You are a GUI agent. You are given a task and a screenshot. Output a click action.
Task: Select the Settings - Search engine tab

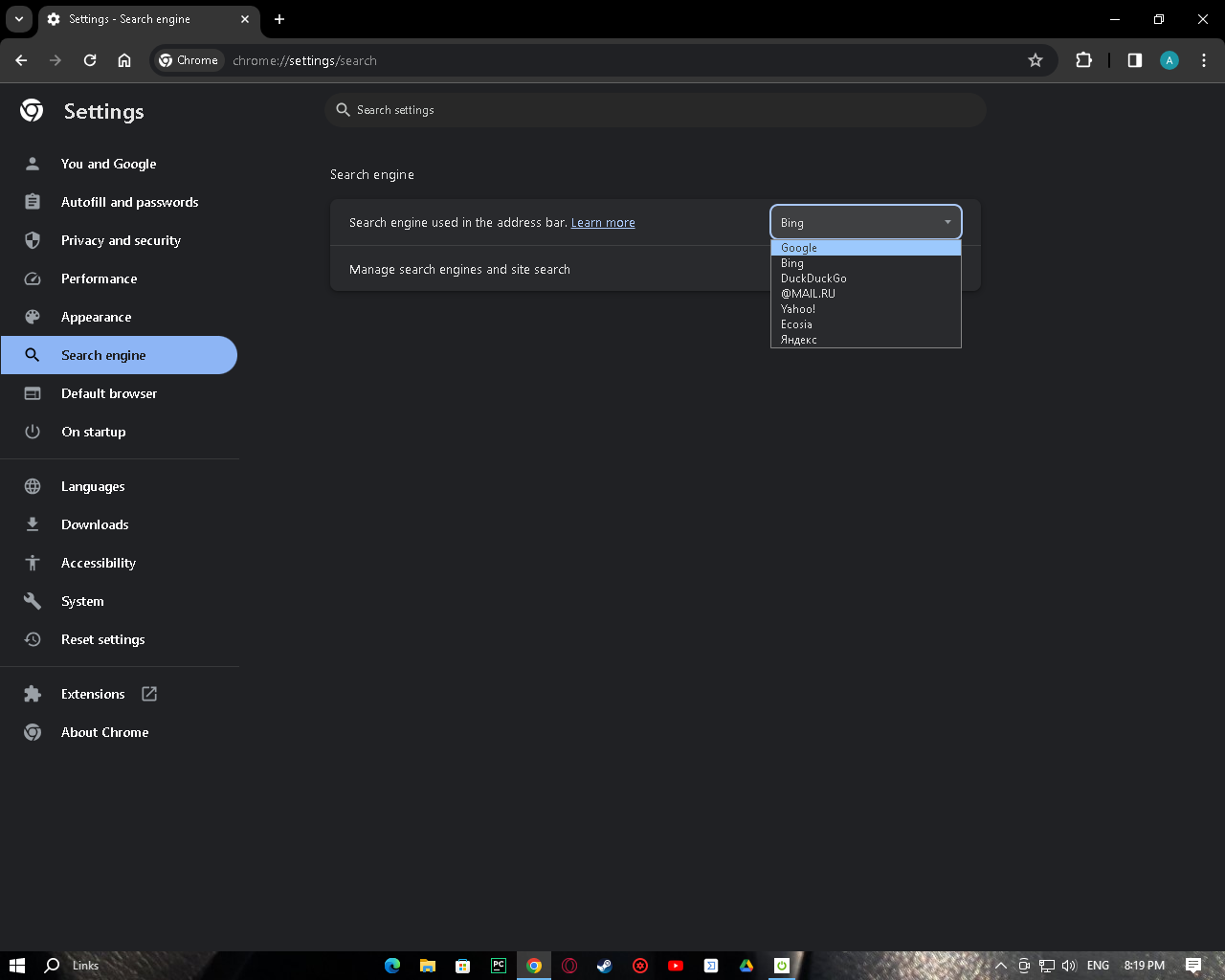point(148,19)
